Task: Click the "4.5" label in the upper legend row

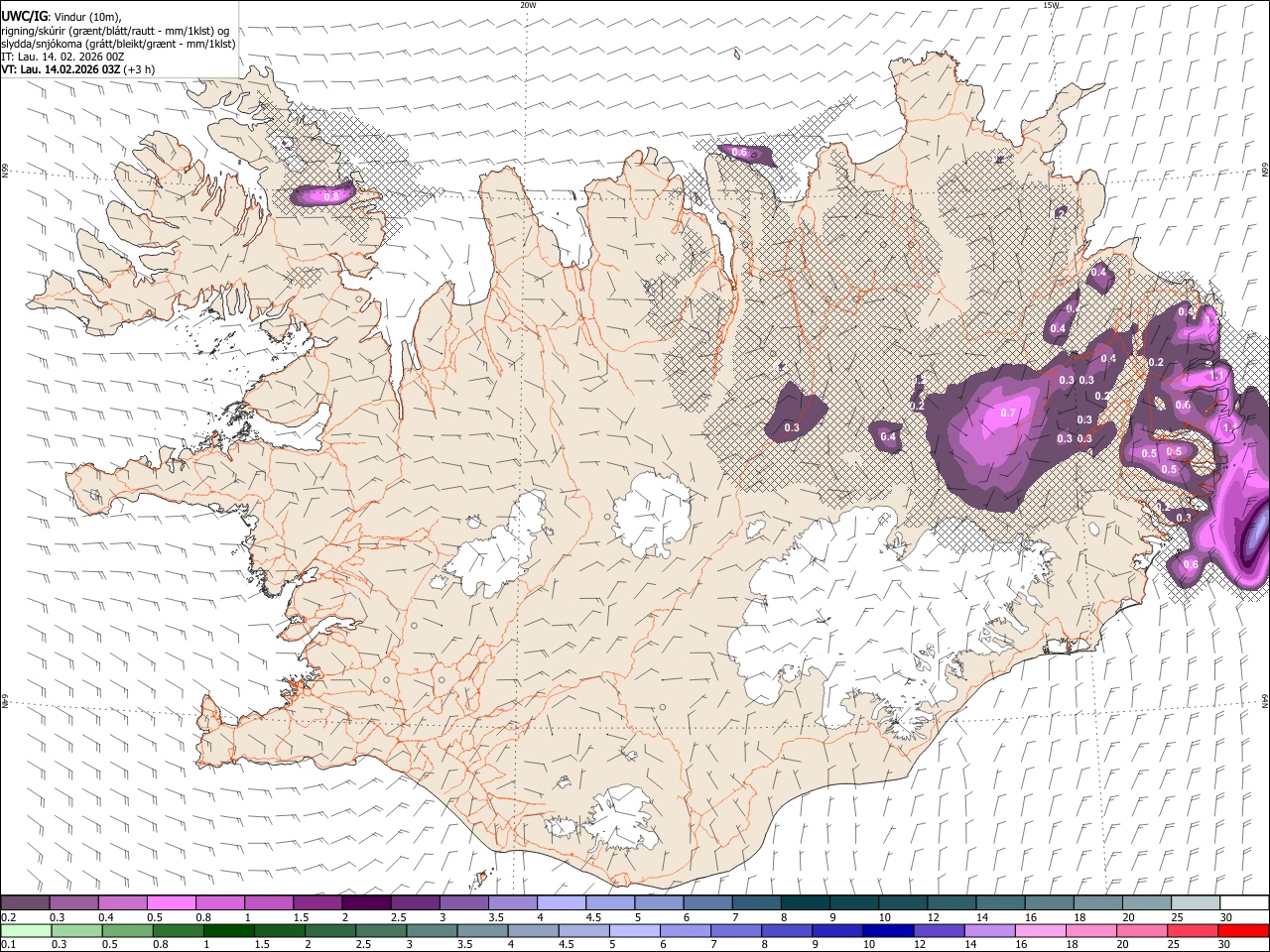Action: click(x=592, y=917)
